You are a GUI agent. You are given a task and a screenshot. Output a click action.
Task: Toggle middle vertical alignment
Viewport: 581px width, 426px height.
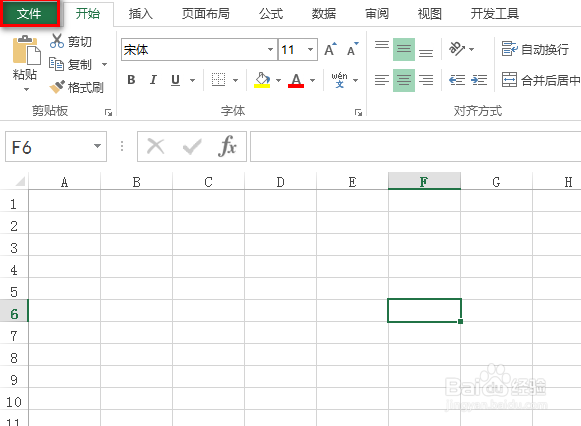coord(404,49)
